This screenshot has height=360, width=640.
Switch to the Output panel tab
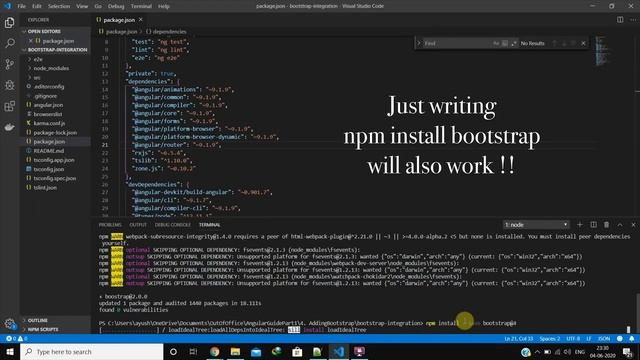click(138, 225)
